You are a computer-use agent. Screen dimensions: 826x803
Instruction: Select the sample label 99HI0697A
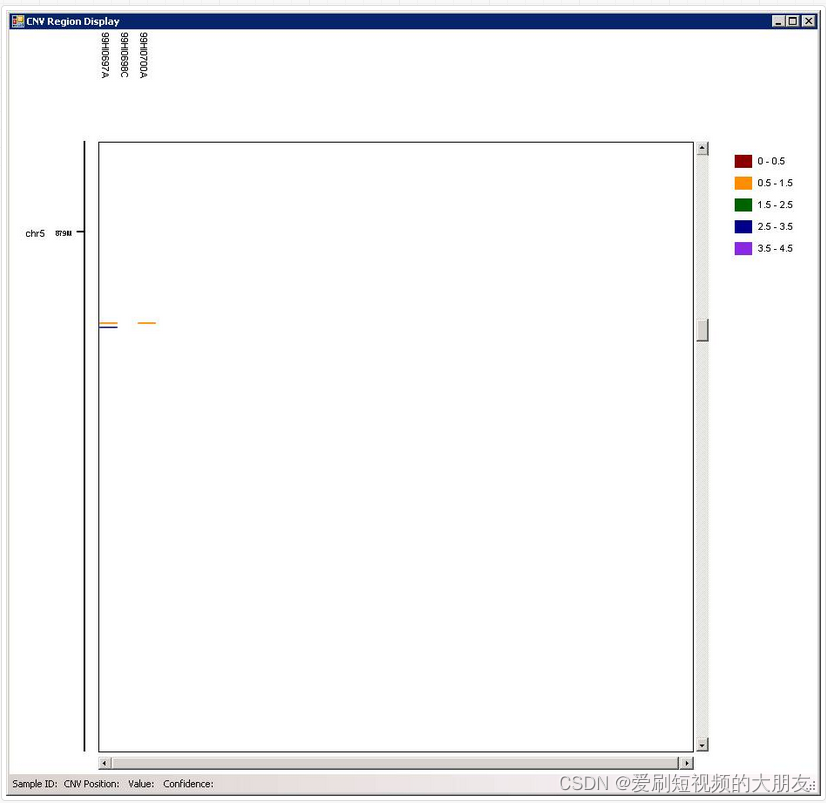(104, 55)
